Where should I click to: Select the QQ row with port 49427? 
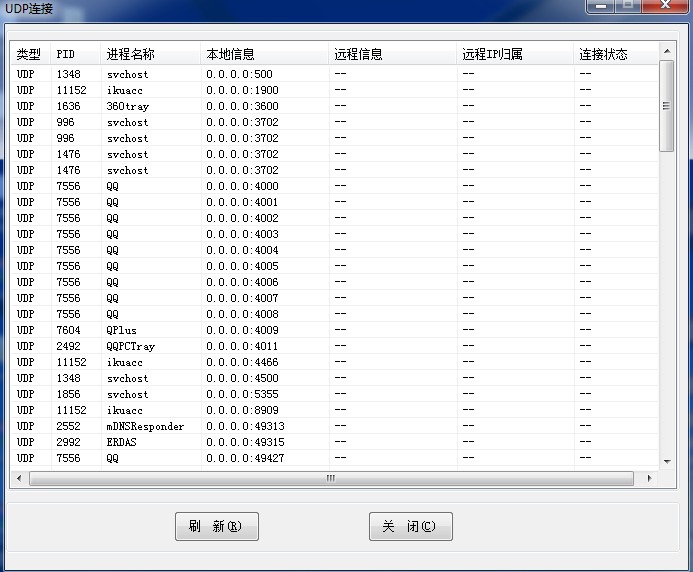tap(335, 458)
